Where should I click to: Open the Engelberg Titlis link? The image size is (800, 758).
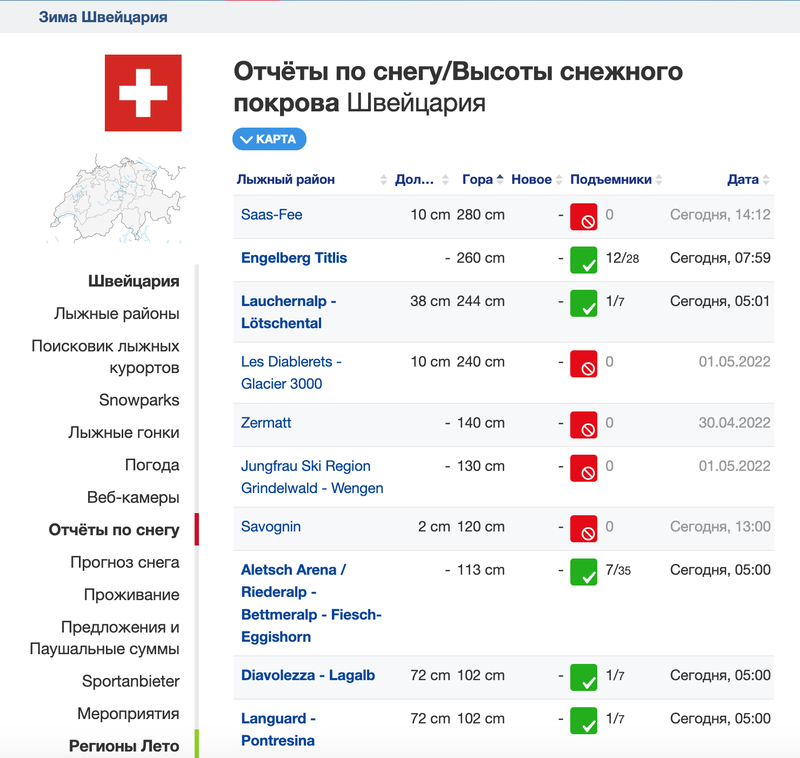click(294, 258)
